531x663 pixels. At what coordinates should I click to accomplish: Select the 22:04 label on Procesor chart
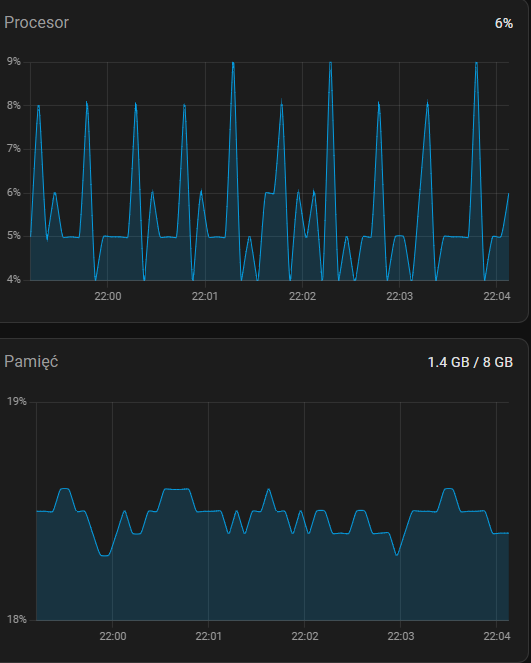point(497,296)
